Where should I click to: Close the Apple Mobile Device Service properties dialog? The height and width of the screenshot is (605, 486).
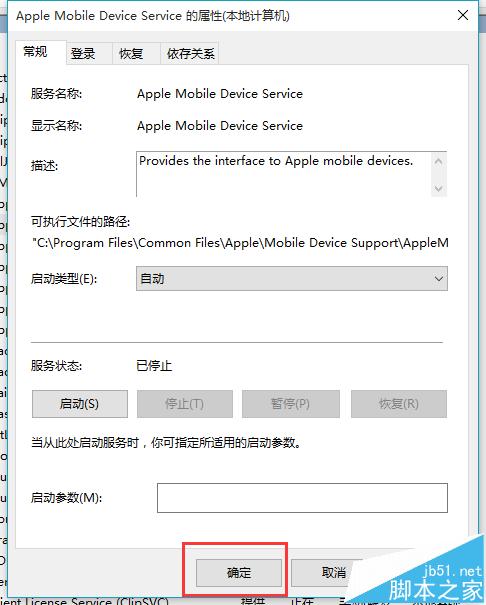pos(462,15)
